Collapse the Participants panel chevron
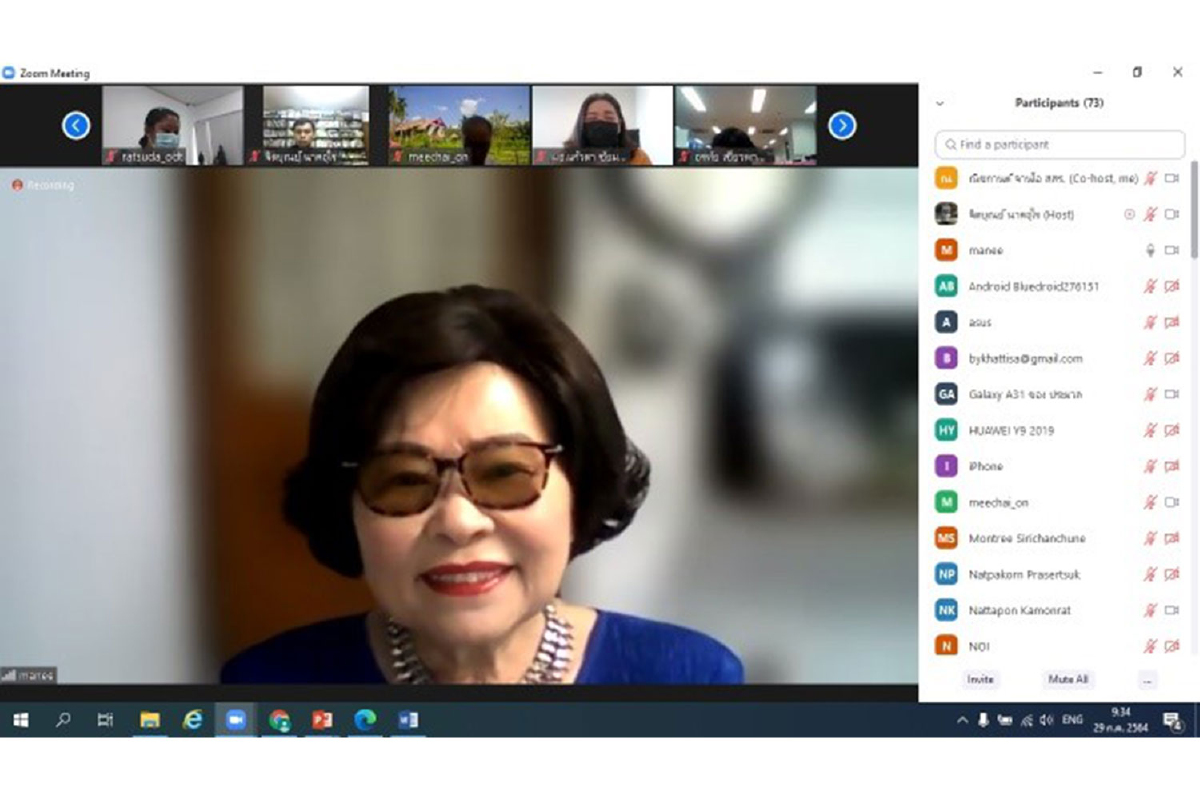 coord(939,103)
